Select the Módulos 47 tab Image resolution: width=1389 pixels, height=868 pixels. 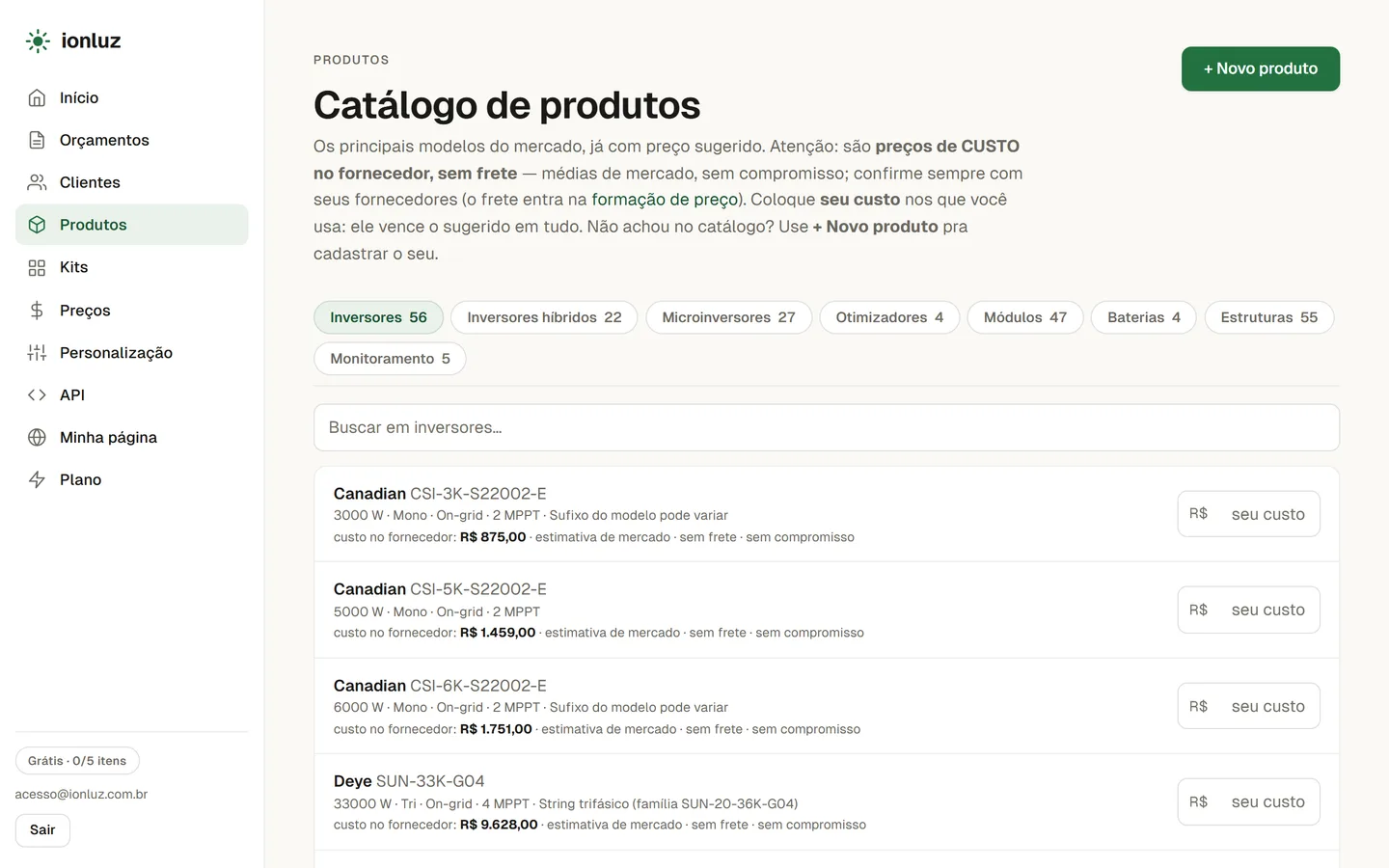[1025, 317]
